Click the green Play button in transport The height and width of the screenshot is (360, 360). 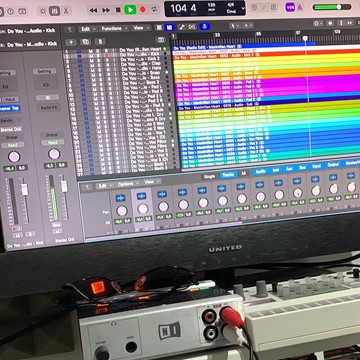coord(130,9)
